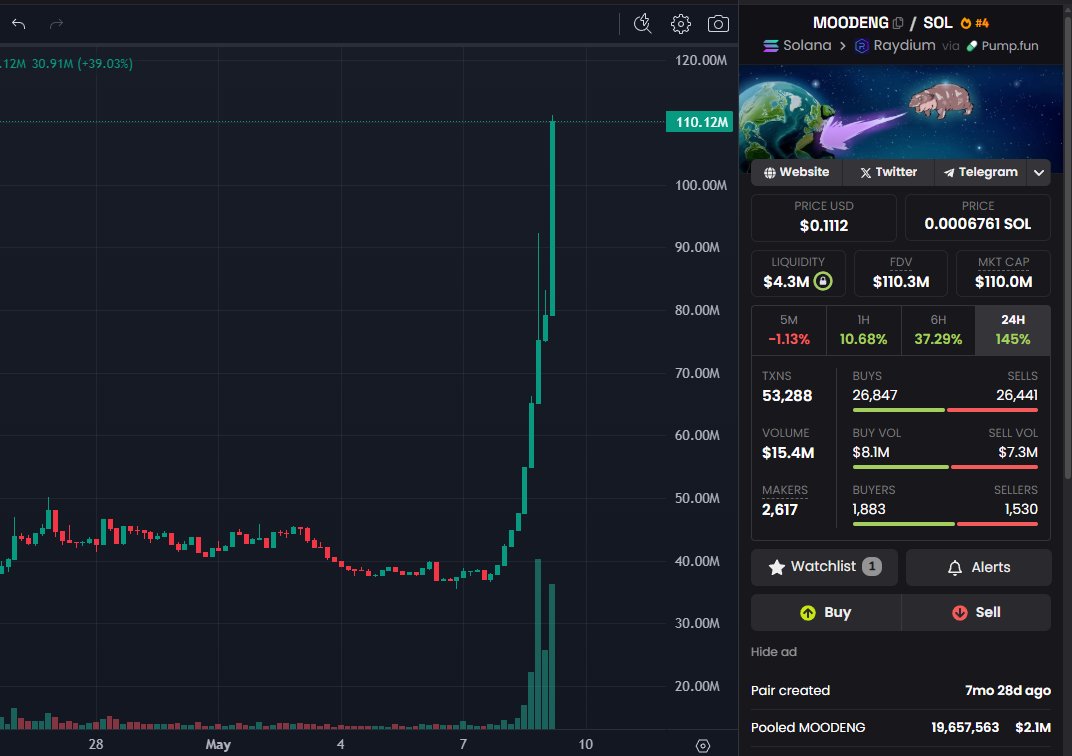Copy MOODENG token address icon
The image size is (1072, 756).
click(x=898, y=23)
